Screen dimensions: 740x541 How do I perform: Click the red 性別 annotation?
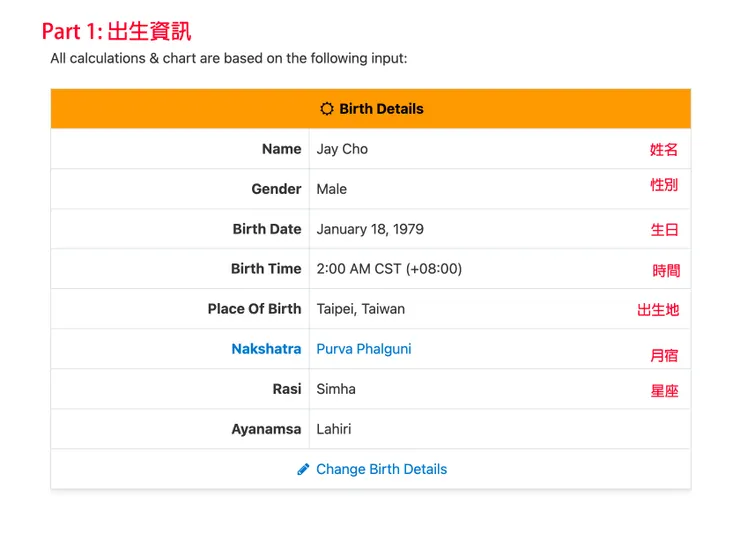pyautogui.click(x=664, y=185)
